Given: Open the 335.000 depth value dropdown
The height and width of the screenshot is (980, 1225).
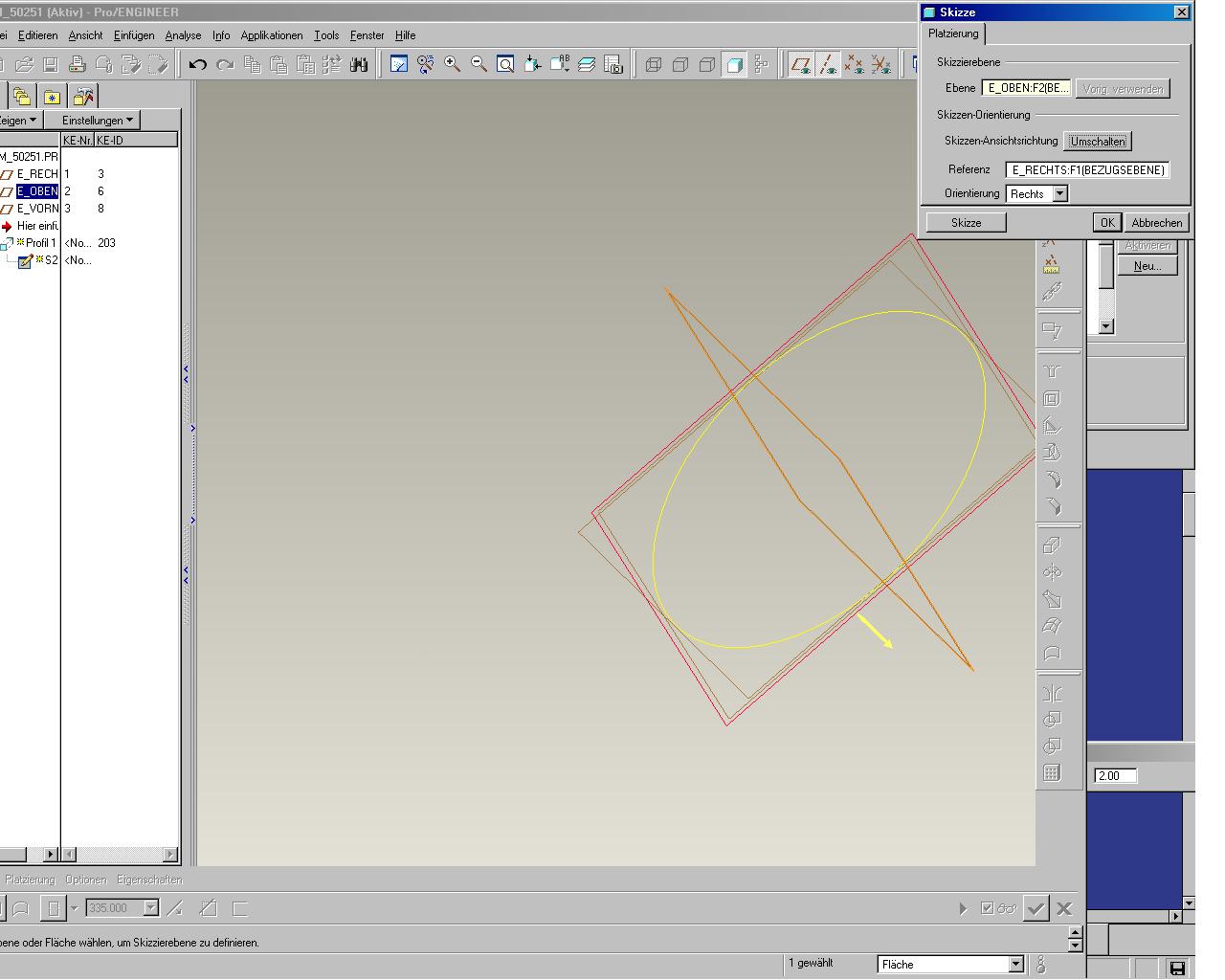Looking at the screenshot, I should tap(150, 907).
